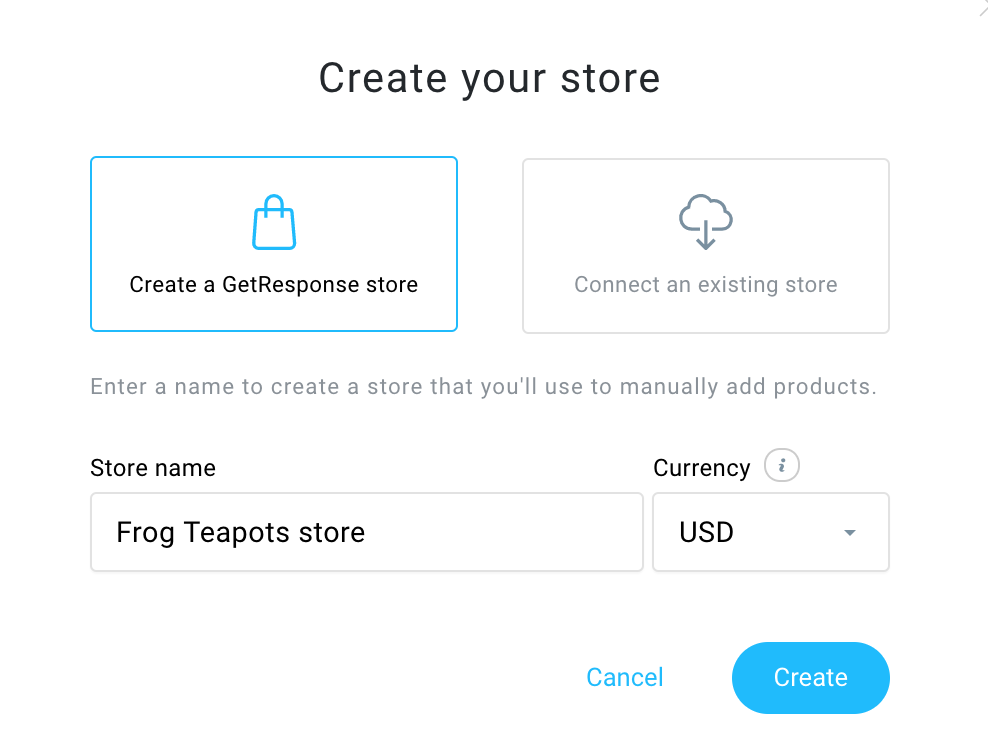Click the Cancel link

(x=625, y=678)
